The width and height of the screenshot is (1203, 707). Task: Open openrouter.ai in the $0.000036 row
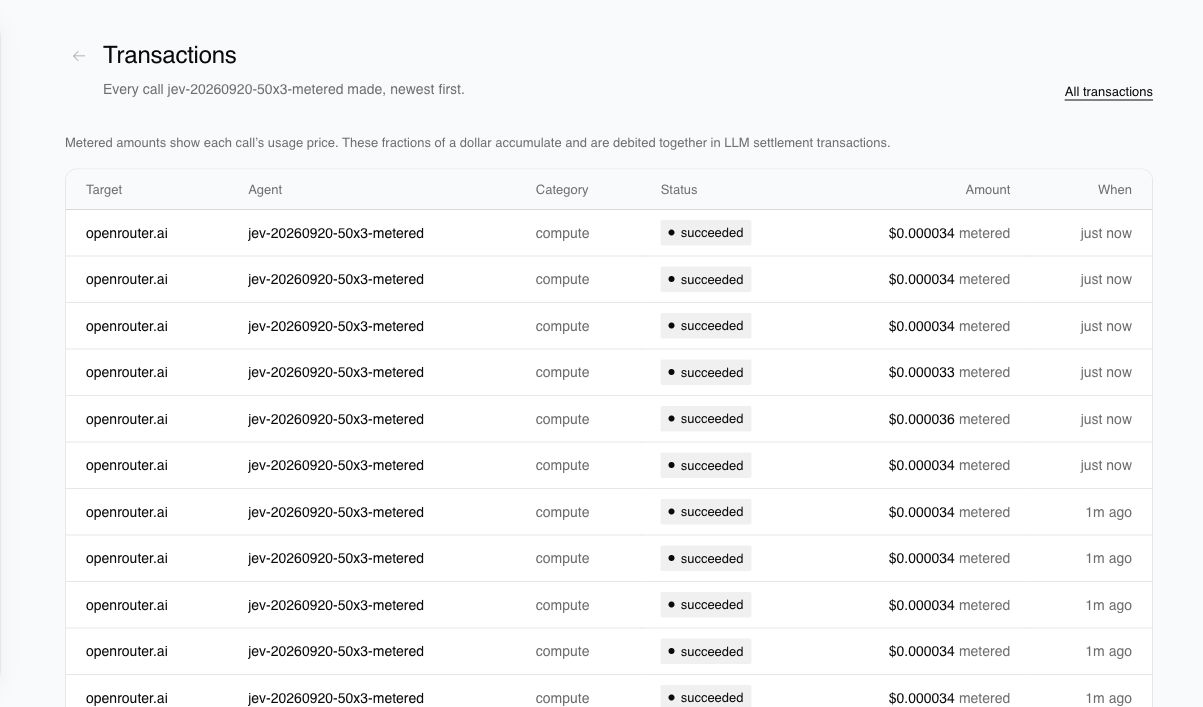[x=127, y=419]
